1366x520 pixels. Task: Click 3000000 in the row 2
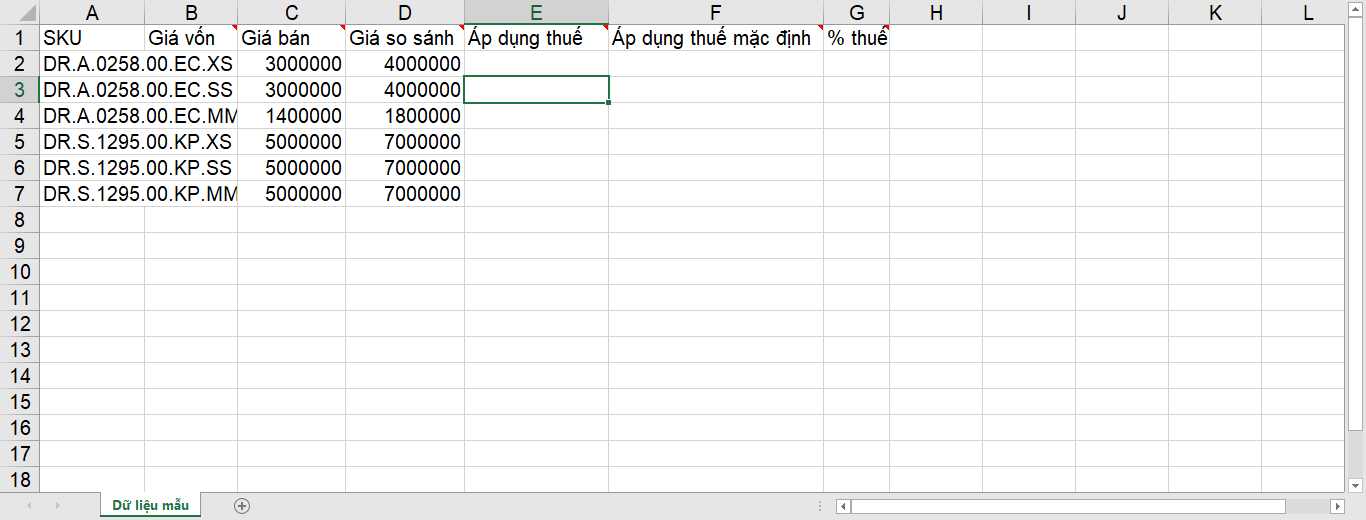pyautogui.click(x=291, y=64)
